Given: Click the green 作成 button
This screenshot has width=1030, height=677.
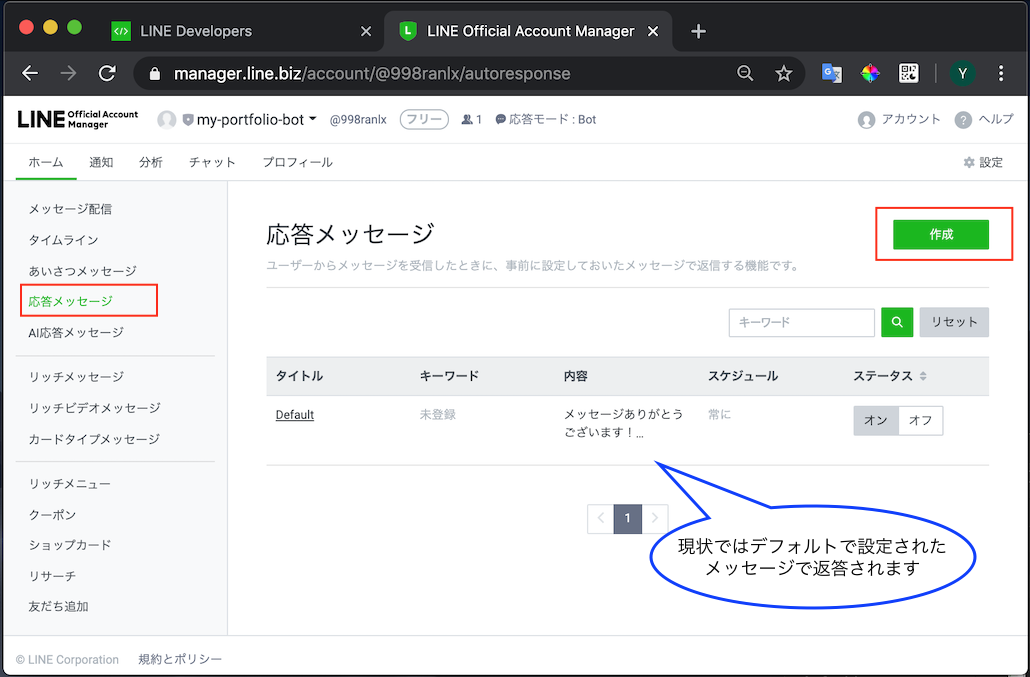Looking at the screenshot, I should click(941, 234).
